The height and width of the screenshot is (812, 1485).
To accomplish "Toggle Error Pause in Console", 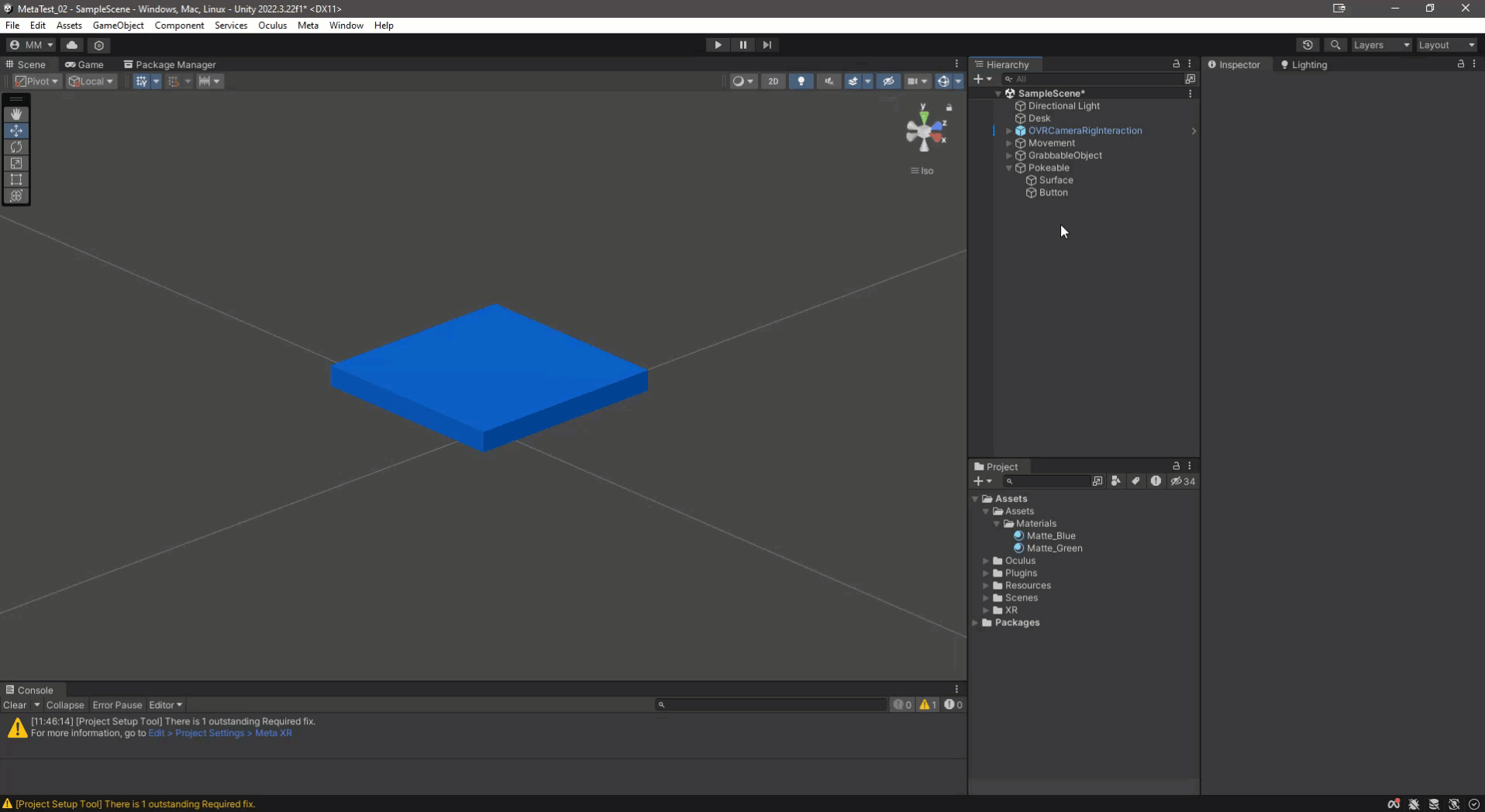I will point(117,705).
